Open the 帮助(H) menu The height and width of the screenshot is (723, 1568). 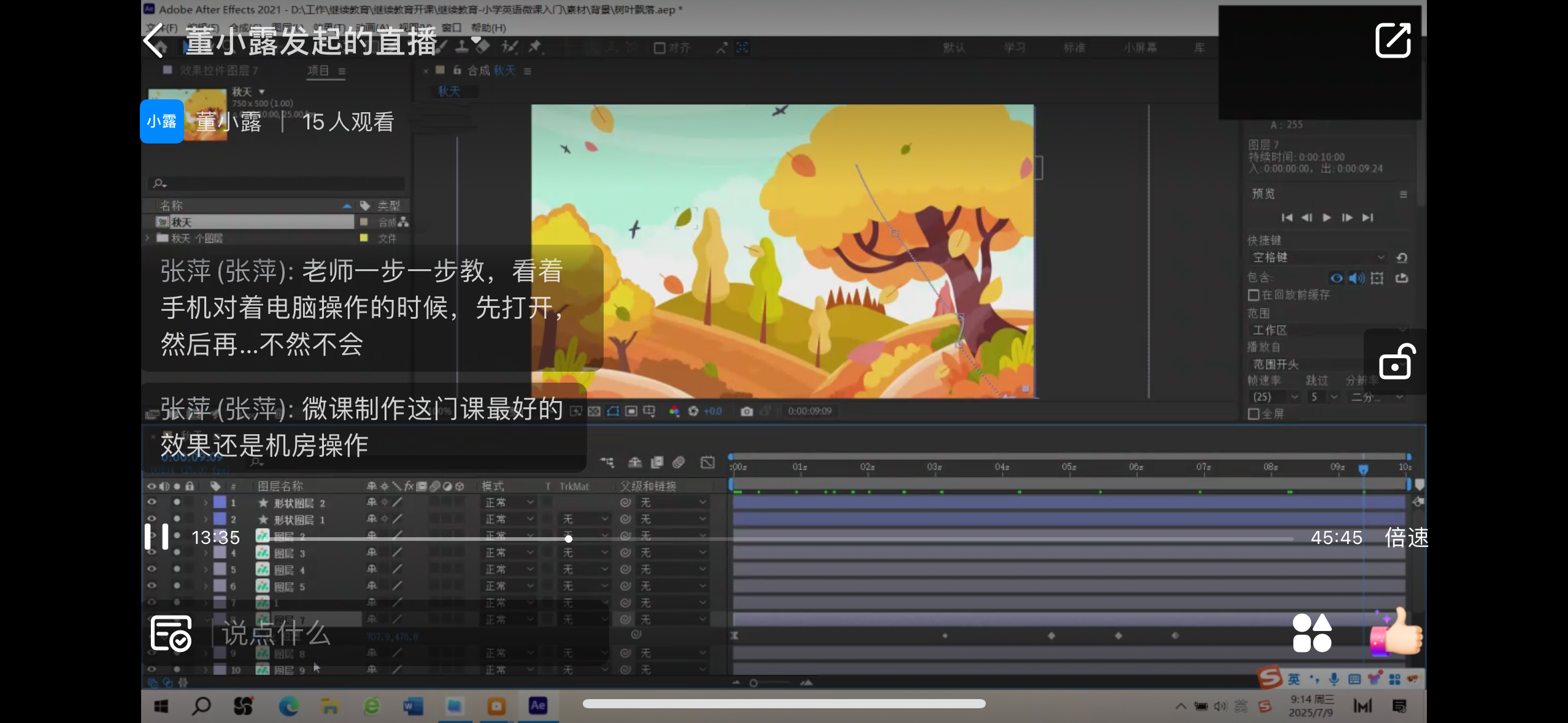click(x=488, y=28)
